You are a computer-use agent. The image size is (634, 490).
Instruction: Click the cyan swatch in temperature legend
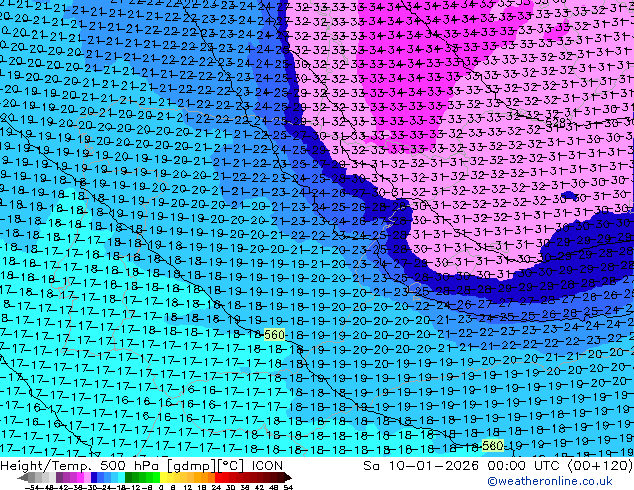pyautogui.click(x=121, y=477)
